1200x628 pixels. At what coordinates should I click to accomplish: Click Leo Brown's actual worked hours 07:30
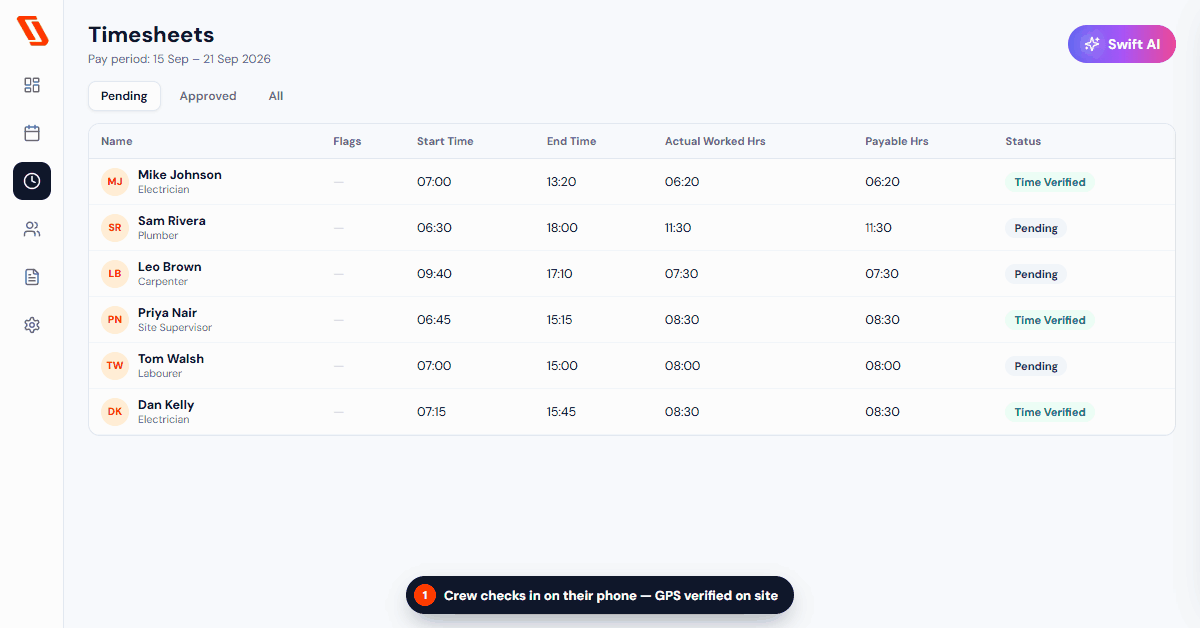point(682,274)
